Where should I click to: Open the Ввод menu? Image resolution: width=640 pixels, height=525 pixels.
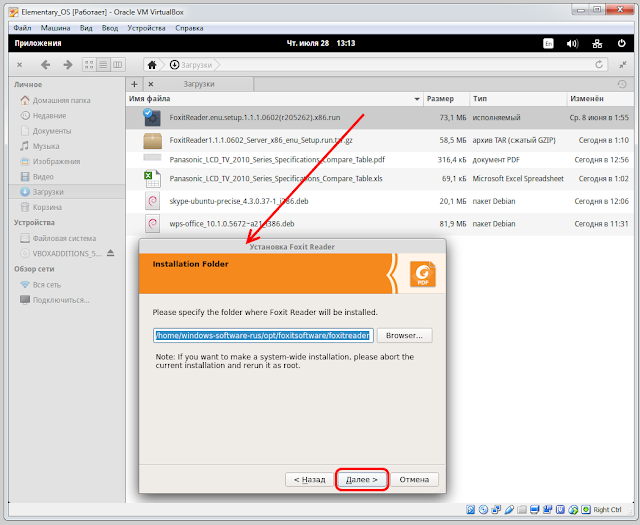coord(110,28)
